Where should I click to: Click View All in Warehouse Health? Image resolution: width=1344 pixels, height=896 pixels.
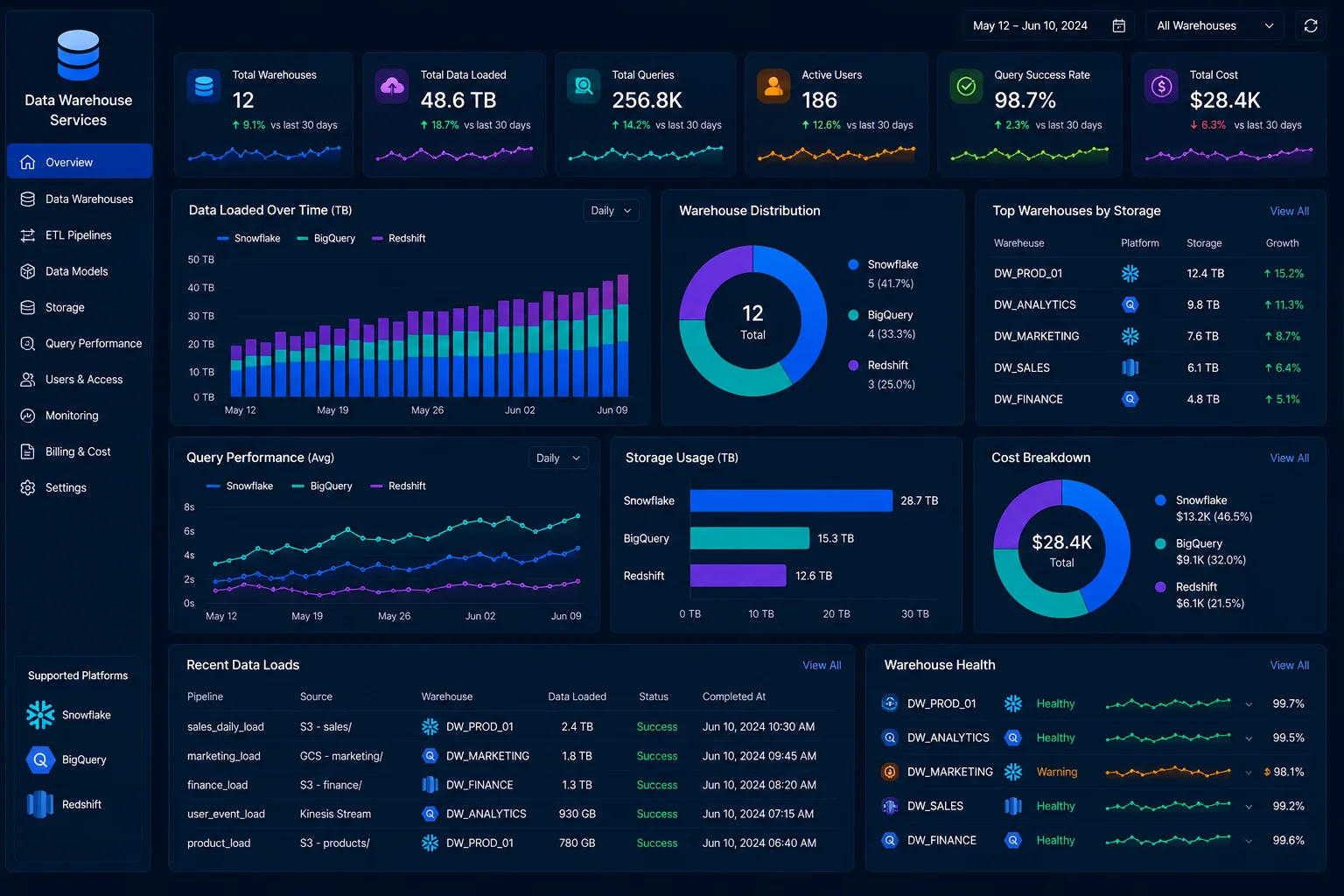1290,665
